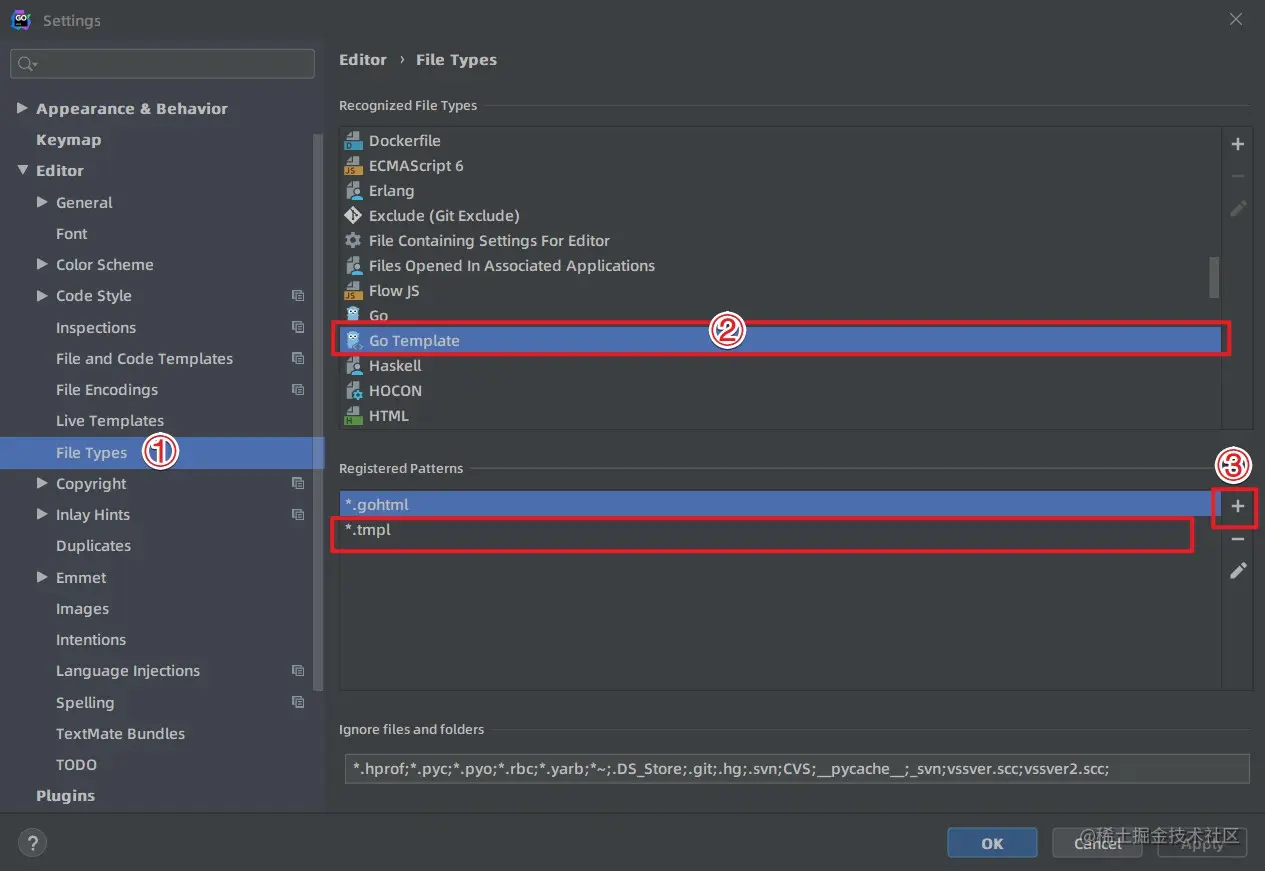The width and height of the screenshot is (1265, 871).
Task: Click the file types list scrollbar
Action: [x=1214, y=277]
